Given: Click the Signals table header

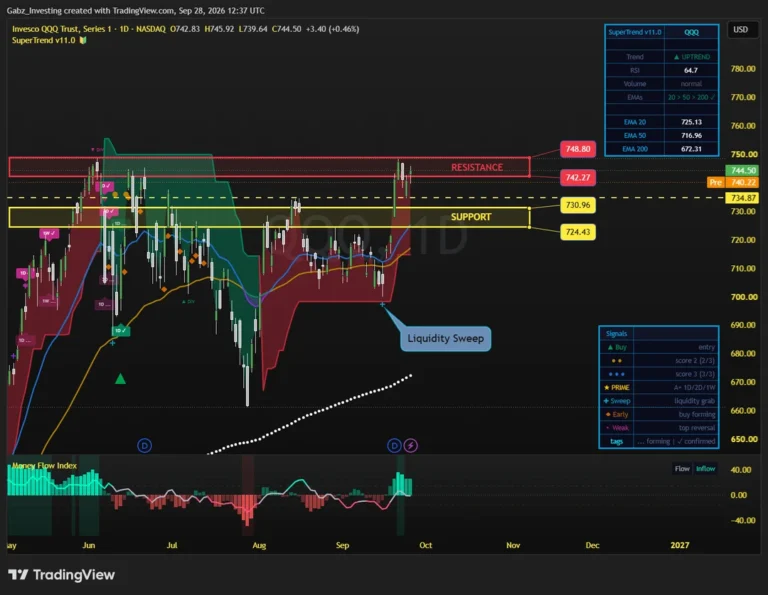Looking at the screenshot, I should tap(616, 333).
